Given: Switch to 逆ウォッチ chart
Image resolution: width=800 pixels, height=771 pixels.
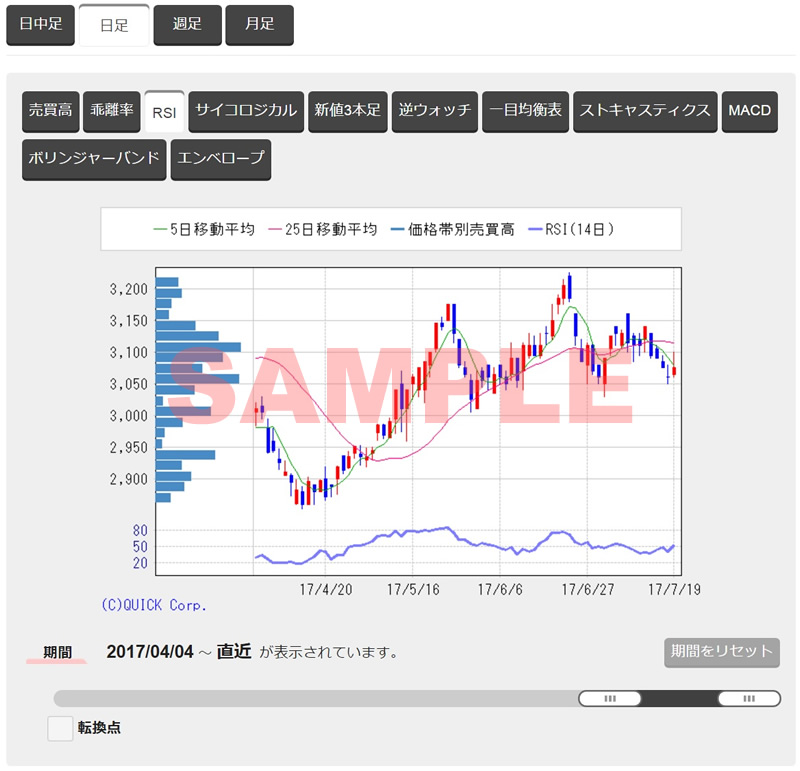Looking at the screenshot, I should [x=435, y=112].
